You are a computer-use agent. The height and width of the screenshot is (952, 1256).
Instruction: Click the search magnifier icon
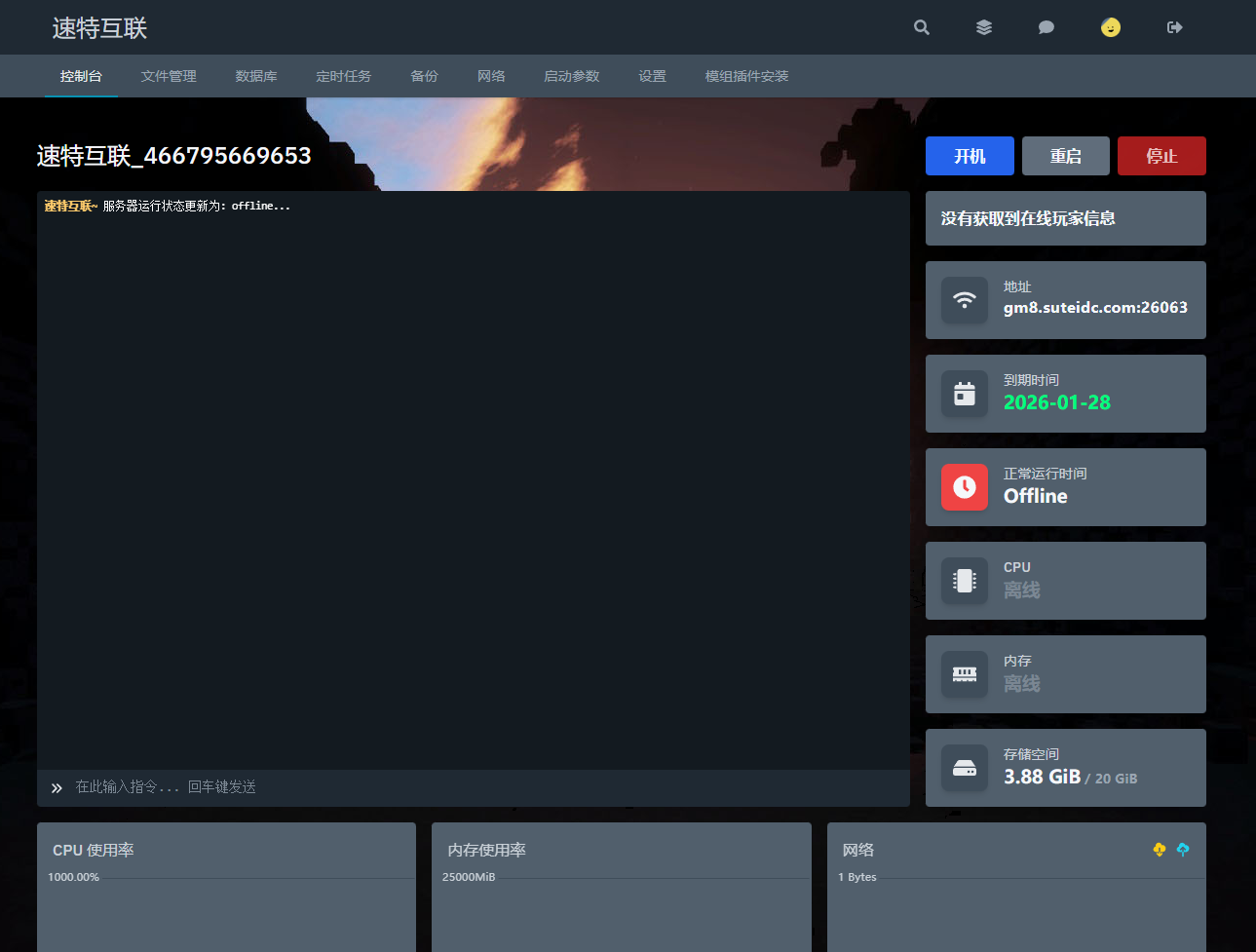pos(921,27)
